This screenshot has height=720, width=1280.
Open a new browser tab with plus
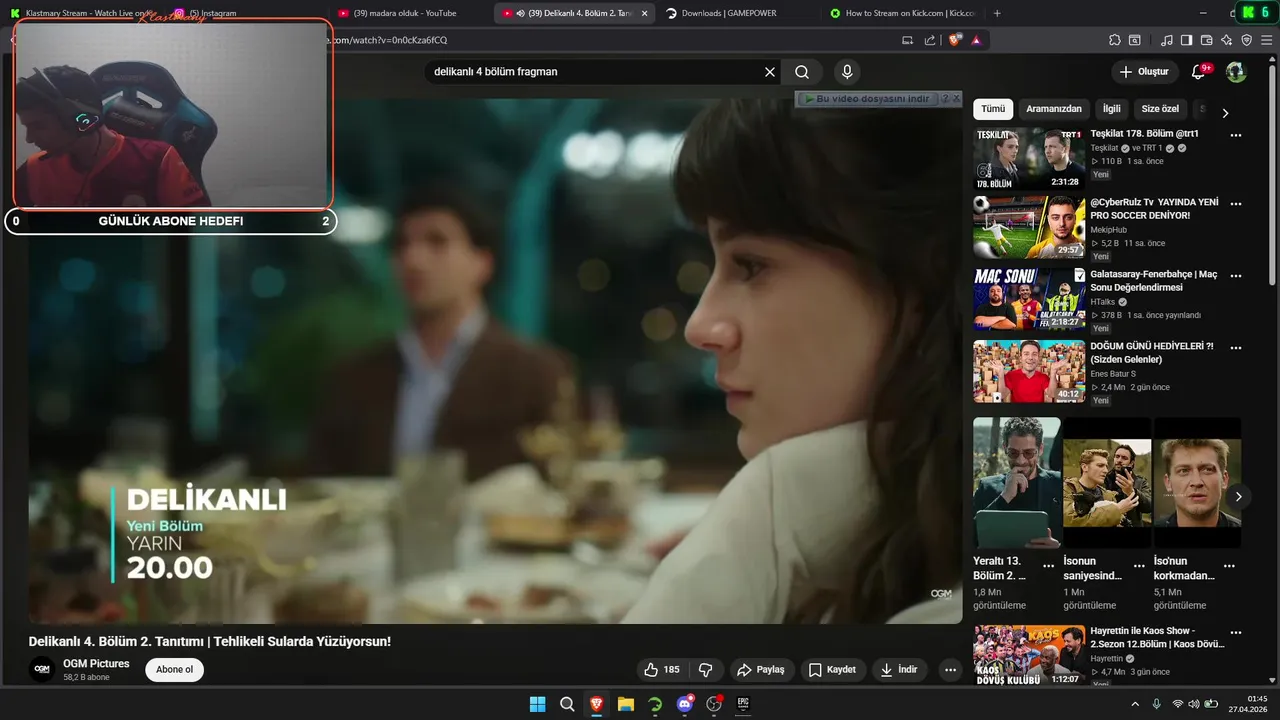coord(997,13)
